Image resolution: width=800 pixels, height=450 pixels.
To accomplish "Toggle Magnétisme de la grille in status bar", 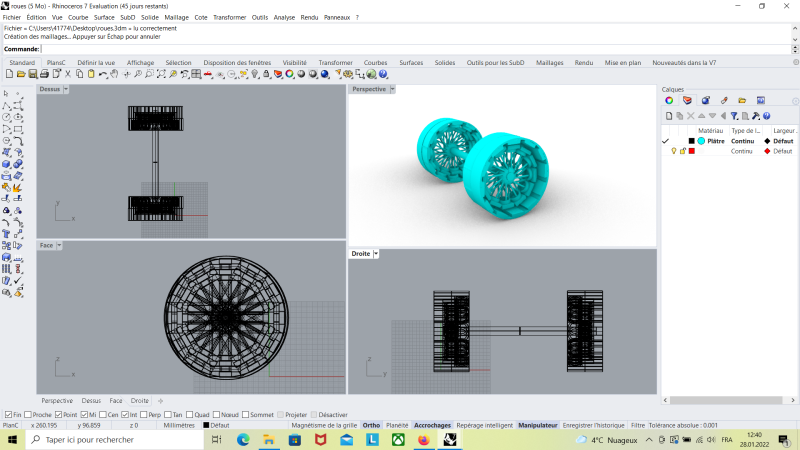I will click(323, 425).
